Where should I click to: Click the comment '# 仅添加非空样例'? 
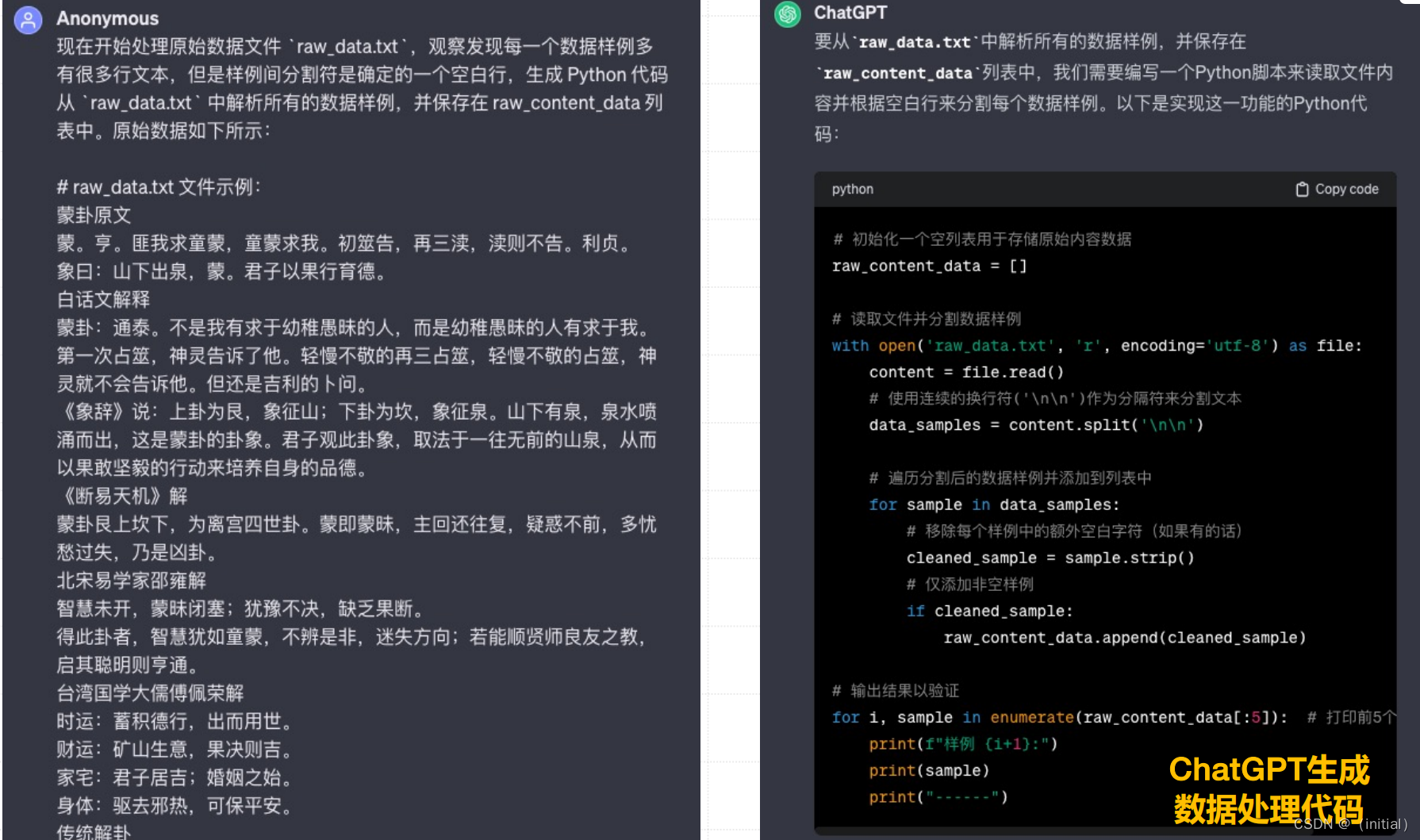pyautogui.click(x=970, y=585)
